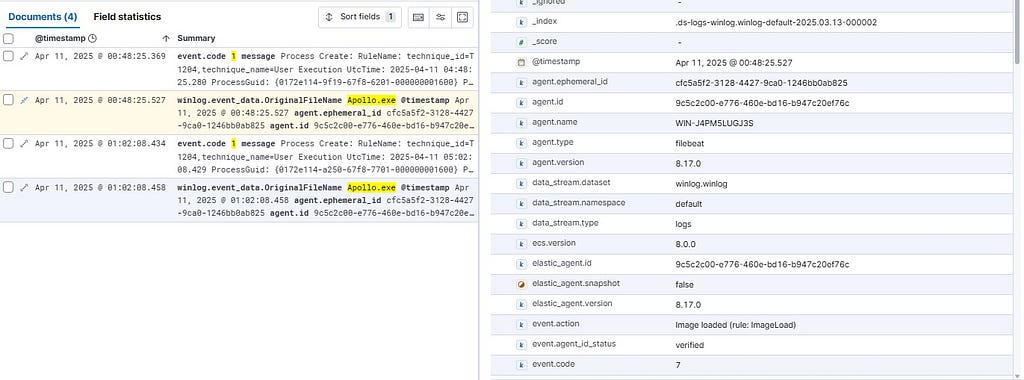The image size is (1024, 380).
Task: Enter fullscreen mode for the documents table
Action: (462, 17)
